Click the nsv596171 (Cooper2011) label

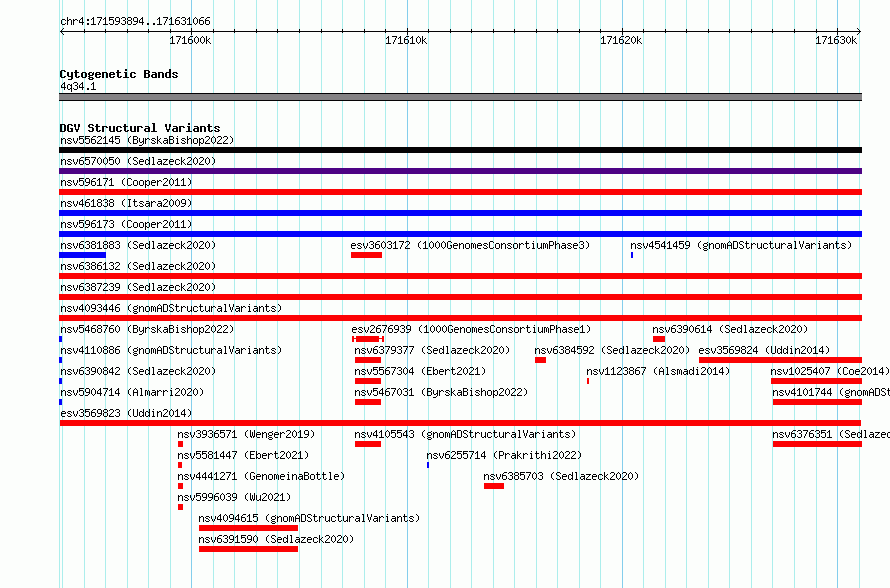pyautogui.click(x=126, y=182)
